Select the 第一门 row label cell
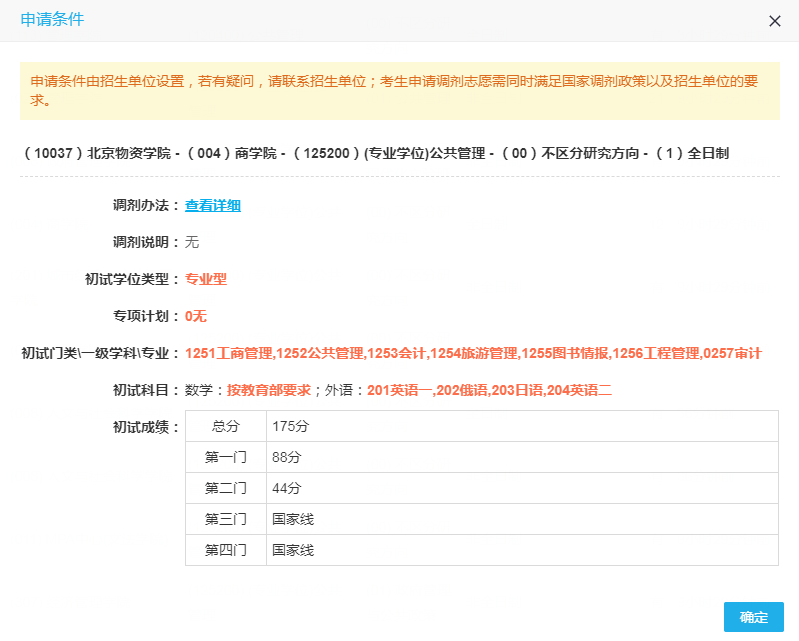This screenshot has height=641, width=799. tap(226, 458)
